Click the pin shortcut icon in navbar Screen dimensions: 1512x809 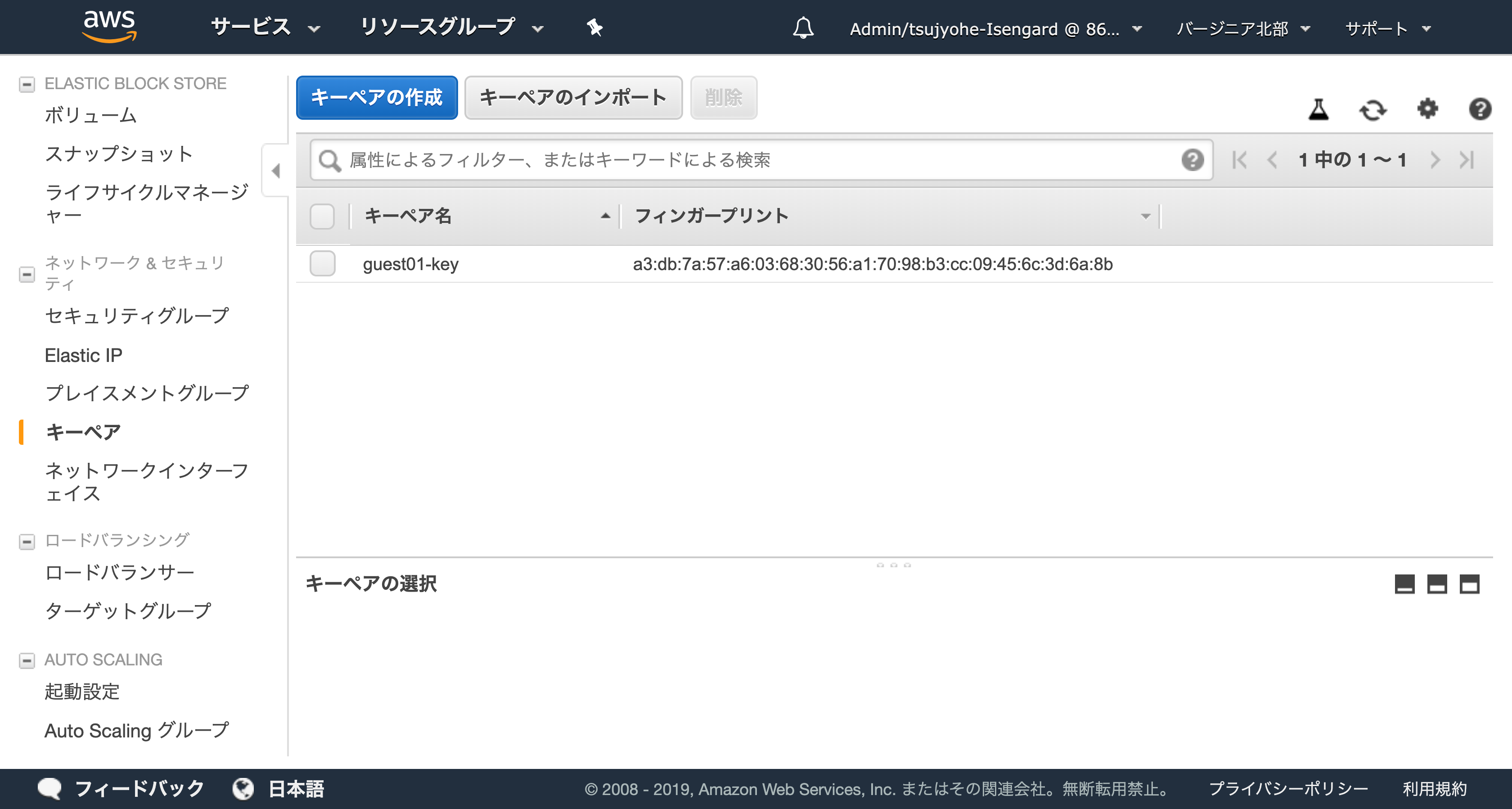[x=594, y=27]
